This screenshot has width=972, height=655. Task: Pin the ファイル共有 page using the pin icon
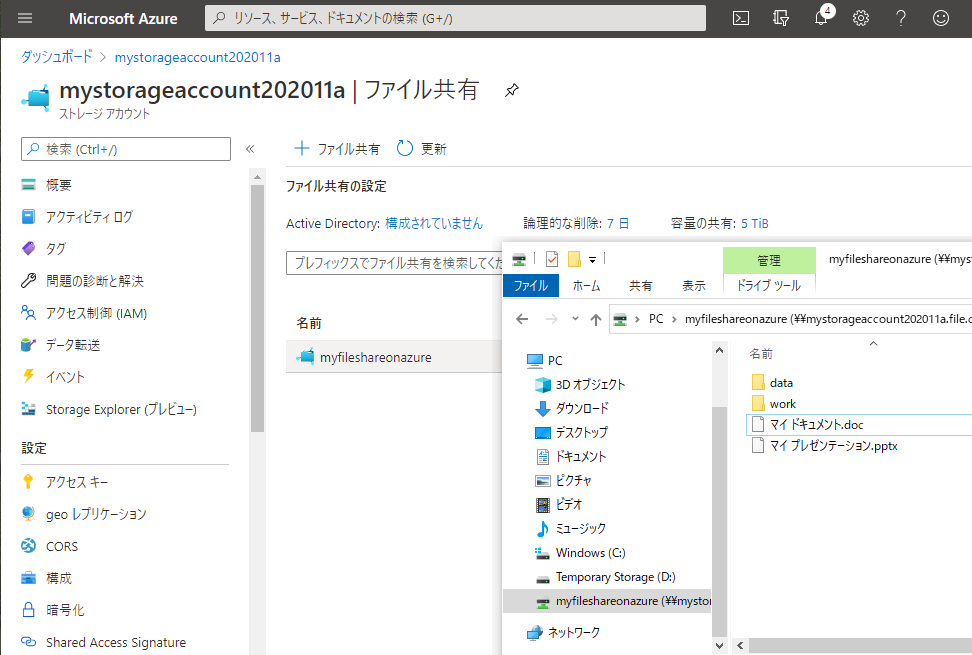[x=511, y=89]
